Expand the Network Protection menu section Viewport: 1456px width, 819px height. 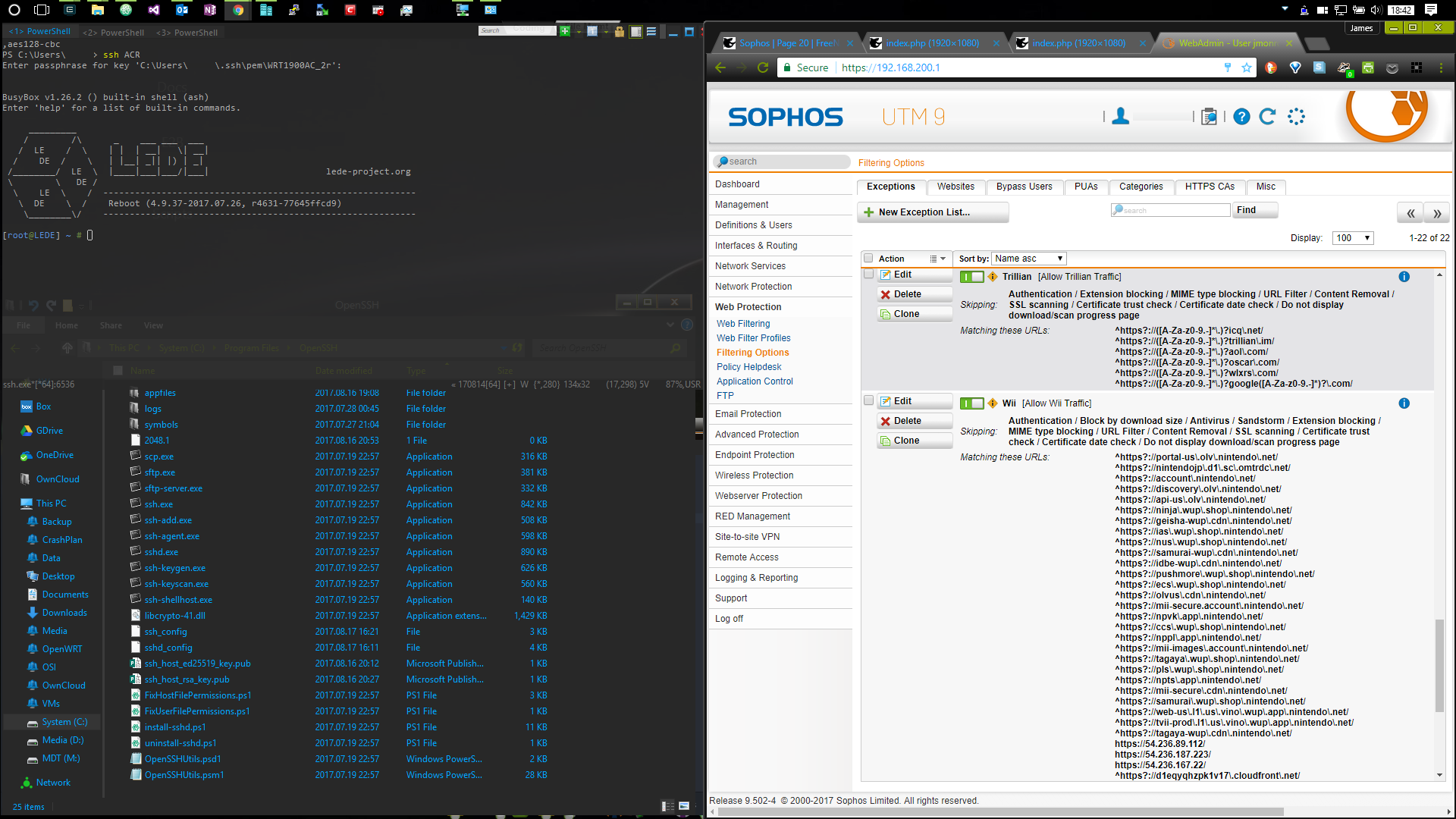[x=753, y=287]
